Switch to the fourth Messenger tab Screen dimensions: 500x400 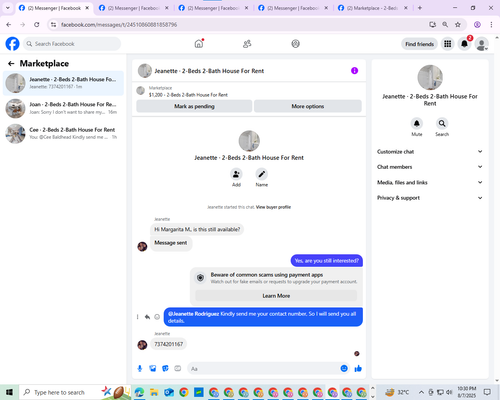[x=293, y=8]
